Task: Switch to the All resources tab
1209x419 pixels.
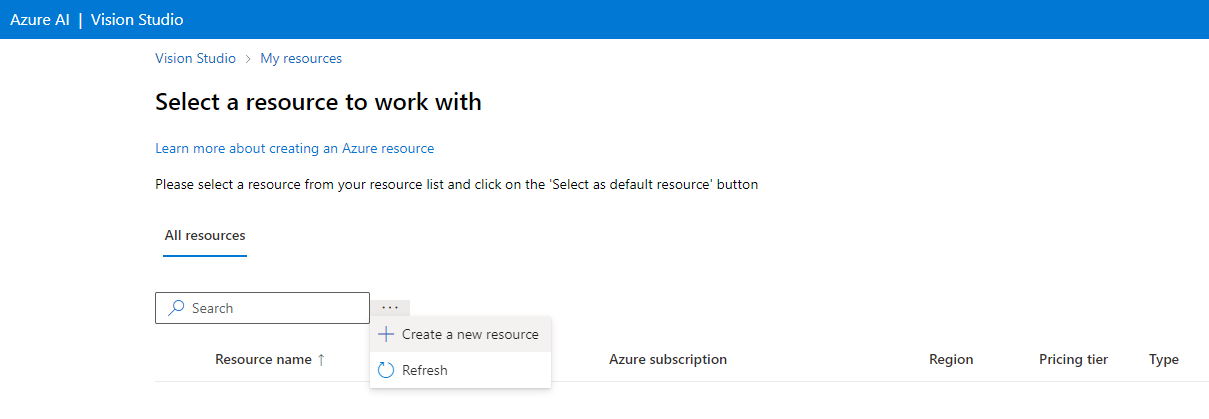Action: [x=205, y=236]
